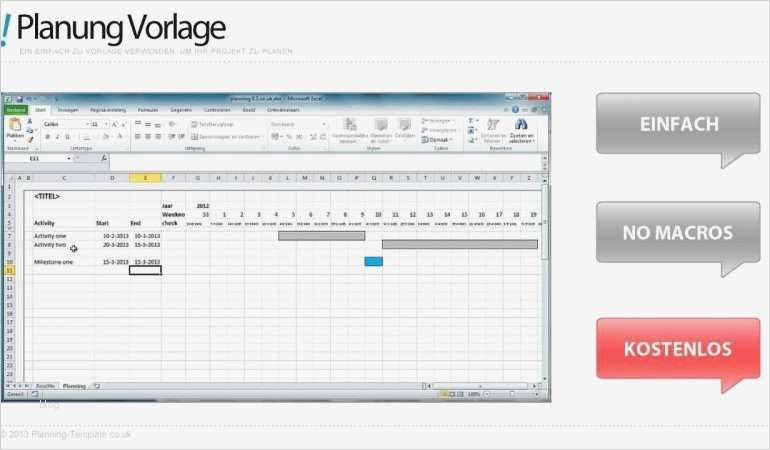The image size is (770, 450).
Task: Toggle bold formatting in the ribbon
Action: pyautogui.click(x=48, y=137)
